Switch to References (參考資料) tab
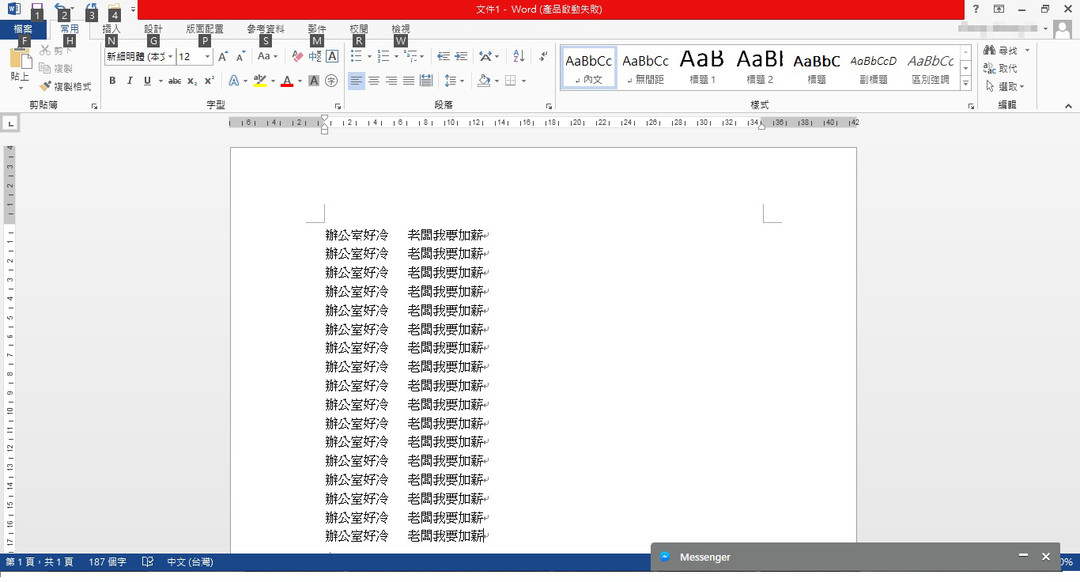The width and height of the screenshot is (1080, 582). [x=265, y=29]
